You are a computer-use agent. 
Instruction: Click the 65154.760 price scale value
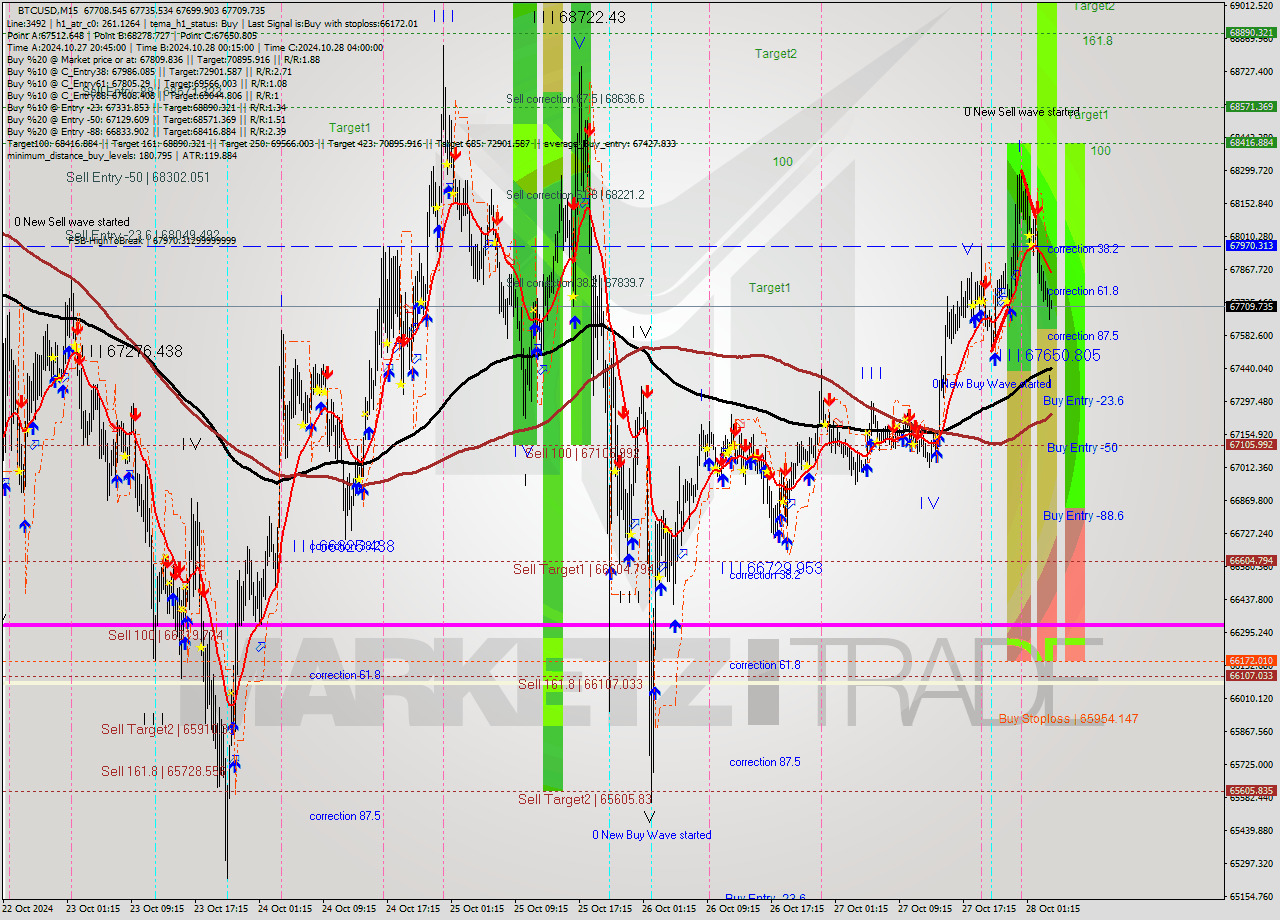(x=1251, y=896)
